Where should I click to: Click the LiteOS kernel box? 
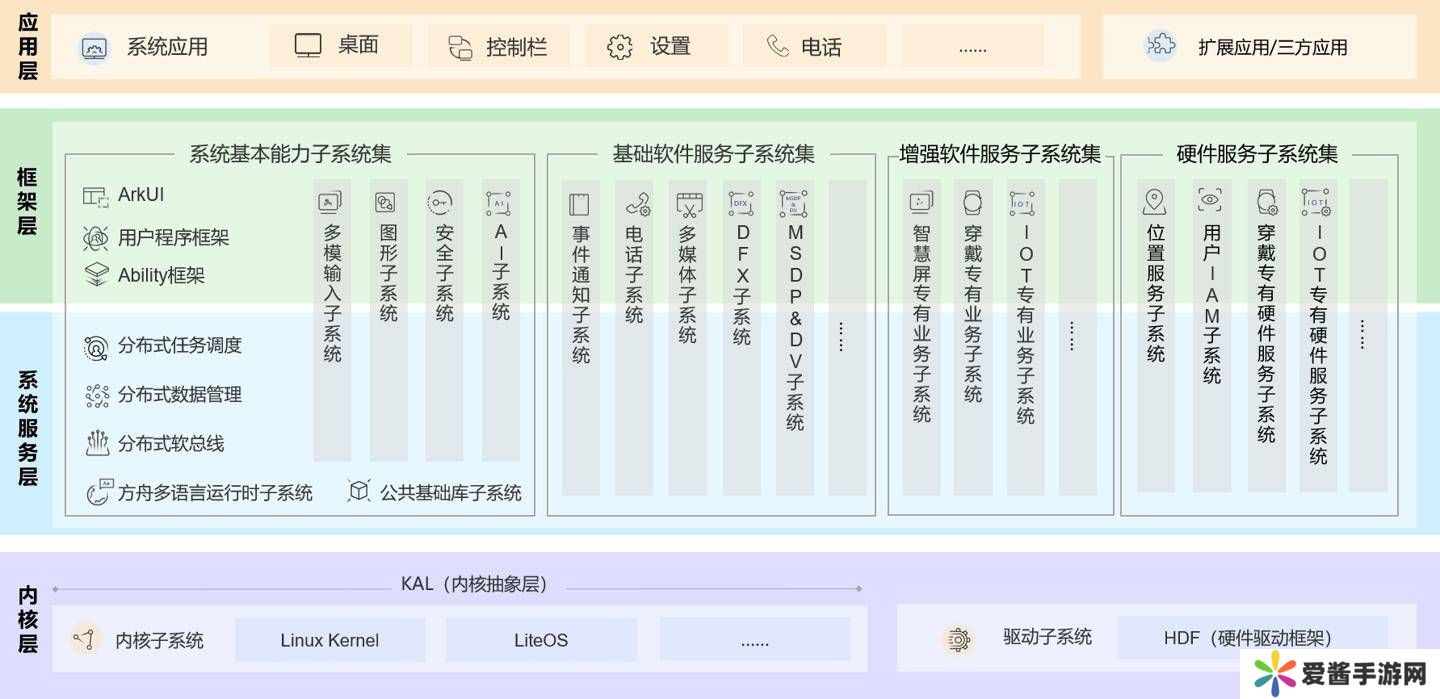point(541,640)
